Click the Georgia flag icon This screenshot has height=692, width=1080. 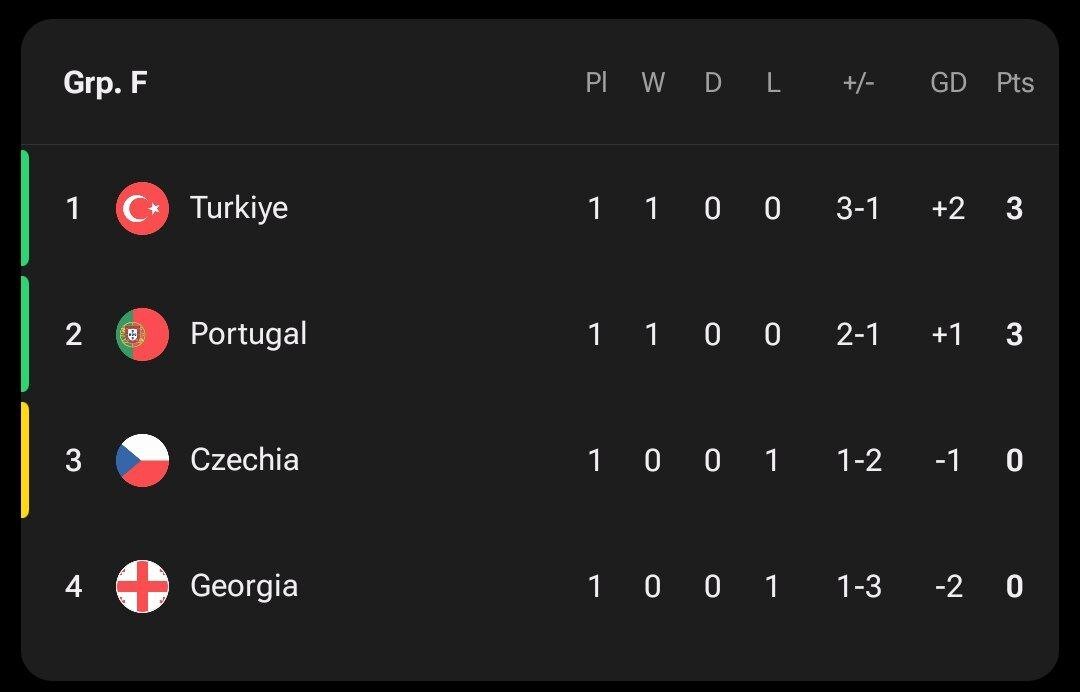click(142, 586)
